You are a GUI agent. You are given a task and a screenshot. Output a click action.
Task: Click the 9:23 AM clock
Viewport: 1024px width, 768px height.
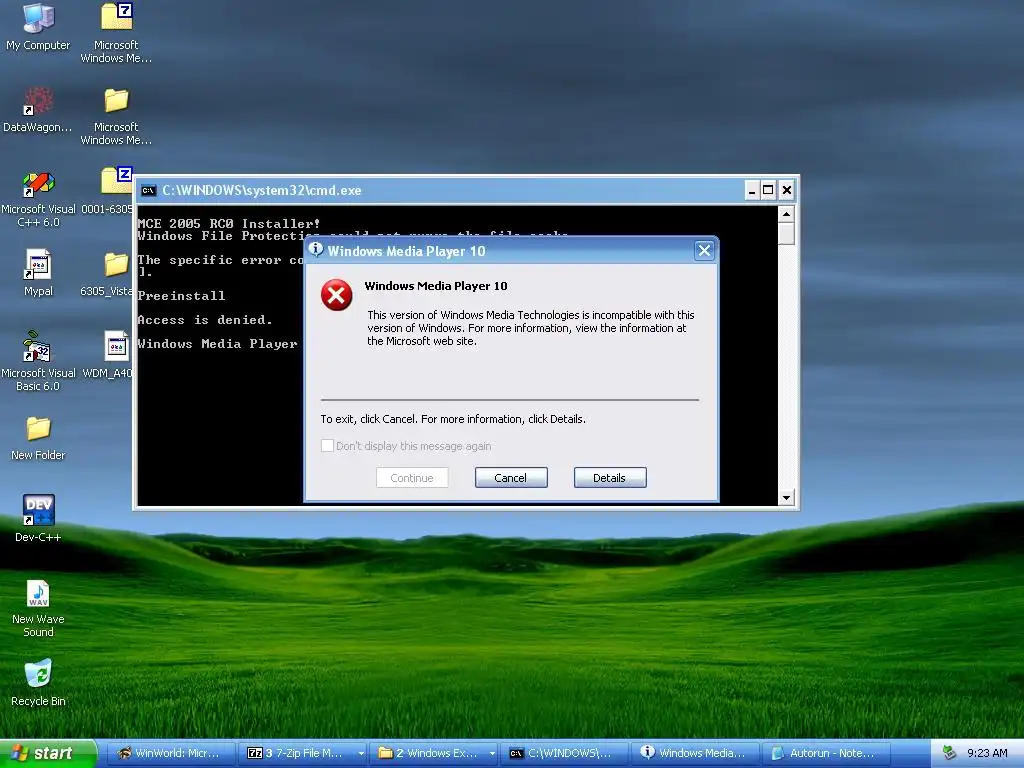pyautogui.click(x=987, y=753)
